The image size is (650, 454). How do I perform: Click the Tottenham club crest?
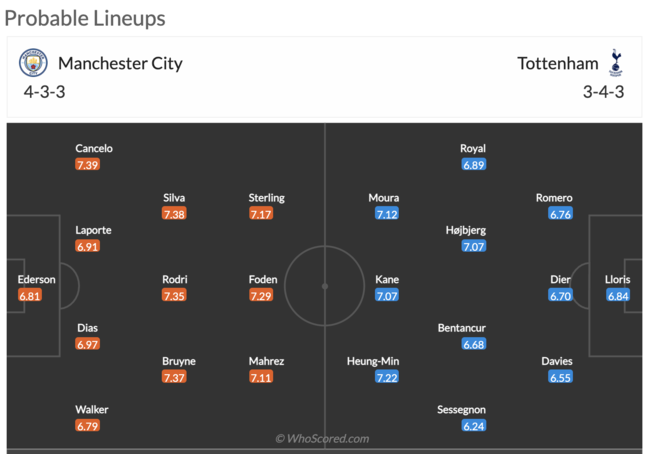pyautogui.click(x=616, y=63)
